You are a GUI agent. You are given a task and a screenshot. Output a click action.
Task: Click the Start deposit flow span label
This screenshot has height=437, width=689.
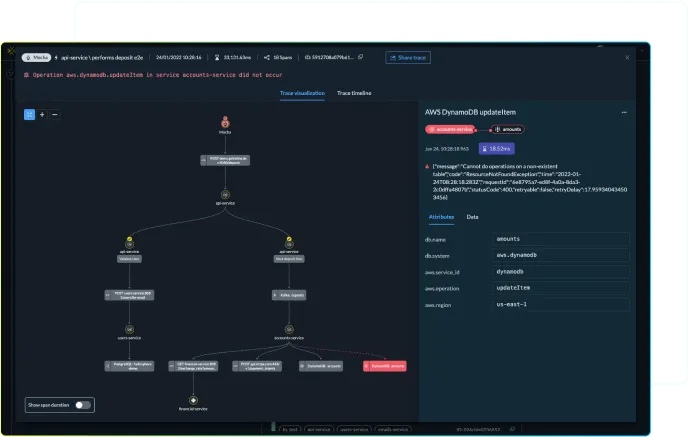289,259
